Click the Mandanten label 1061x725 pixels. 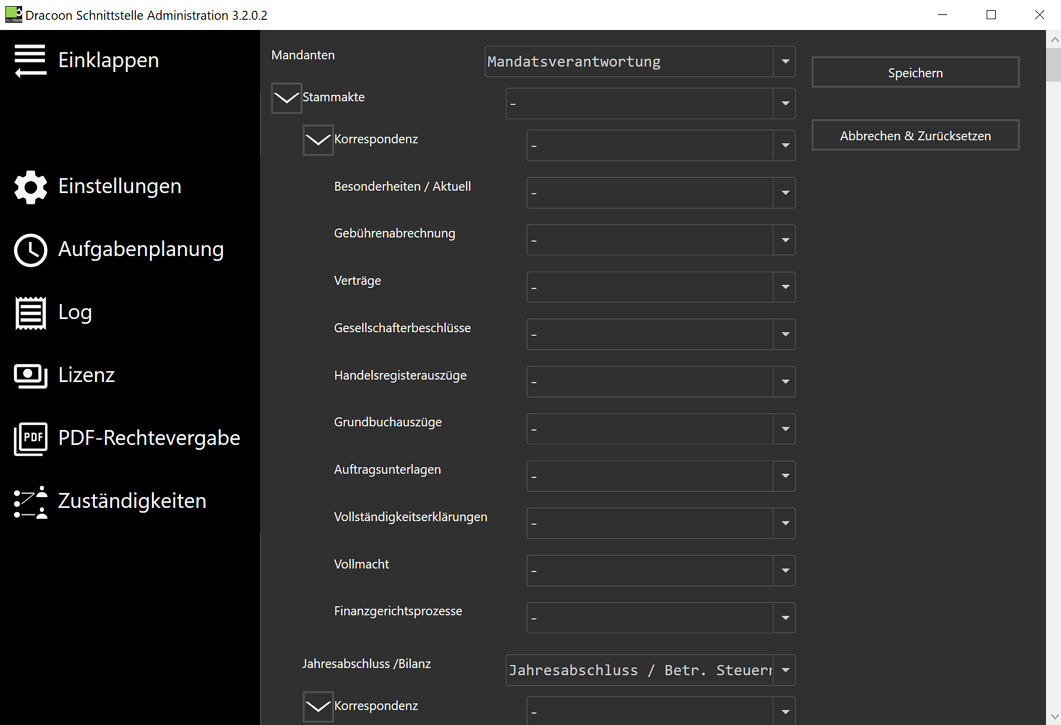(302, 55)
